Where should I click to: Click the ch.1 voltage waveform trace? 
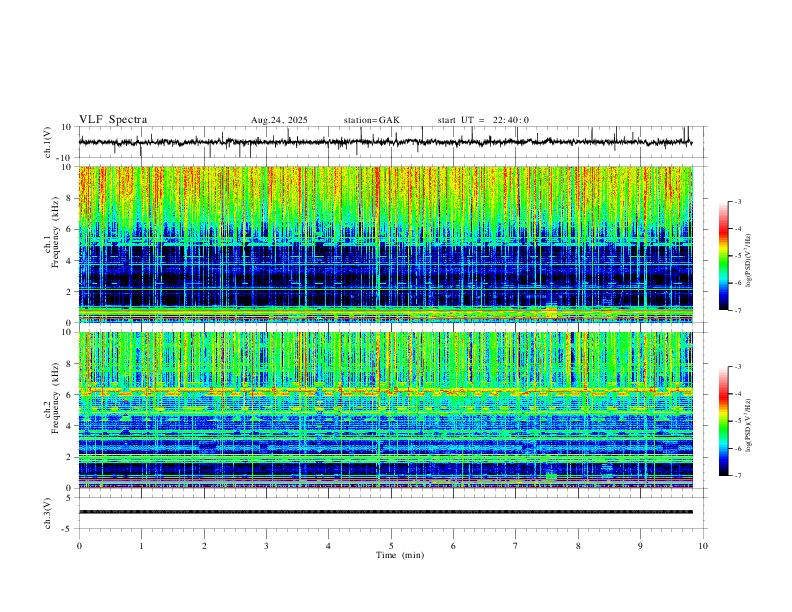click(385, 142)
